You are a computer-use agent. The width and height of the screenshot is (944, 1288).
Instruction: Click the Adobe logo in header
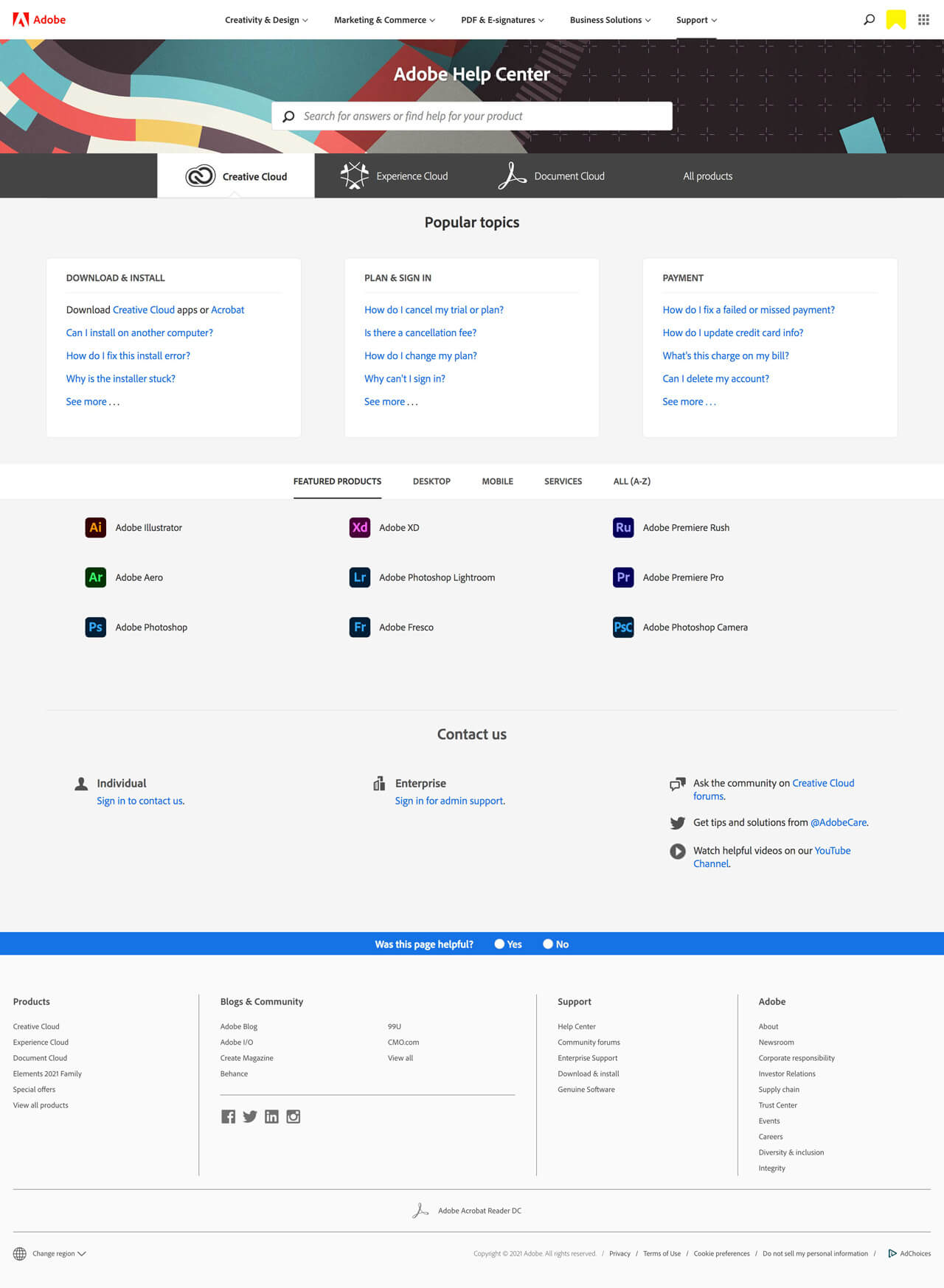pos(39,20)
